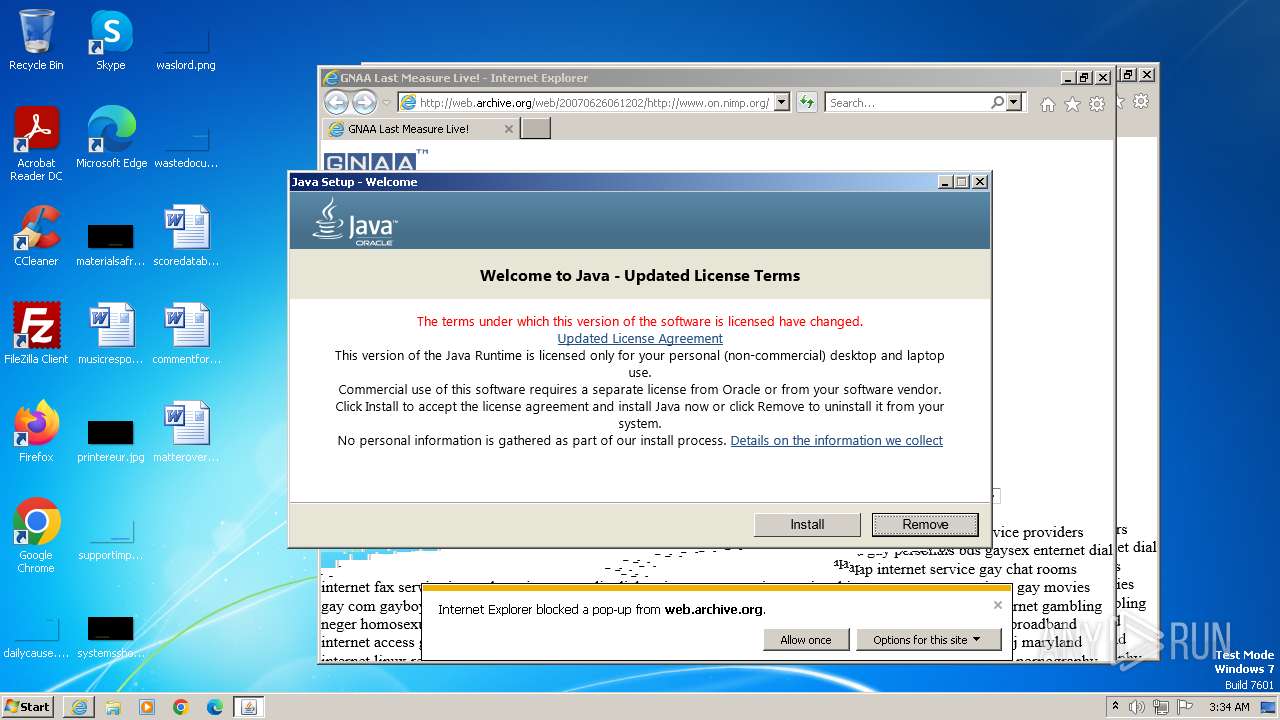Refresh the page in Internet Explorer
The image size is (1280, 720).
(807, 102)
